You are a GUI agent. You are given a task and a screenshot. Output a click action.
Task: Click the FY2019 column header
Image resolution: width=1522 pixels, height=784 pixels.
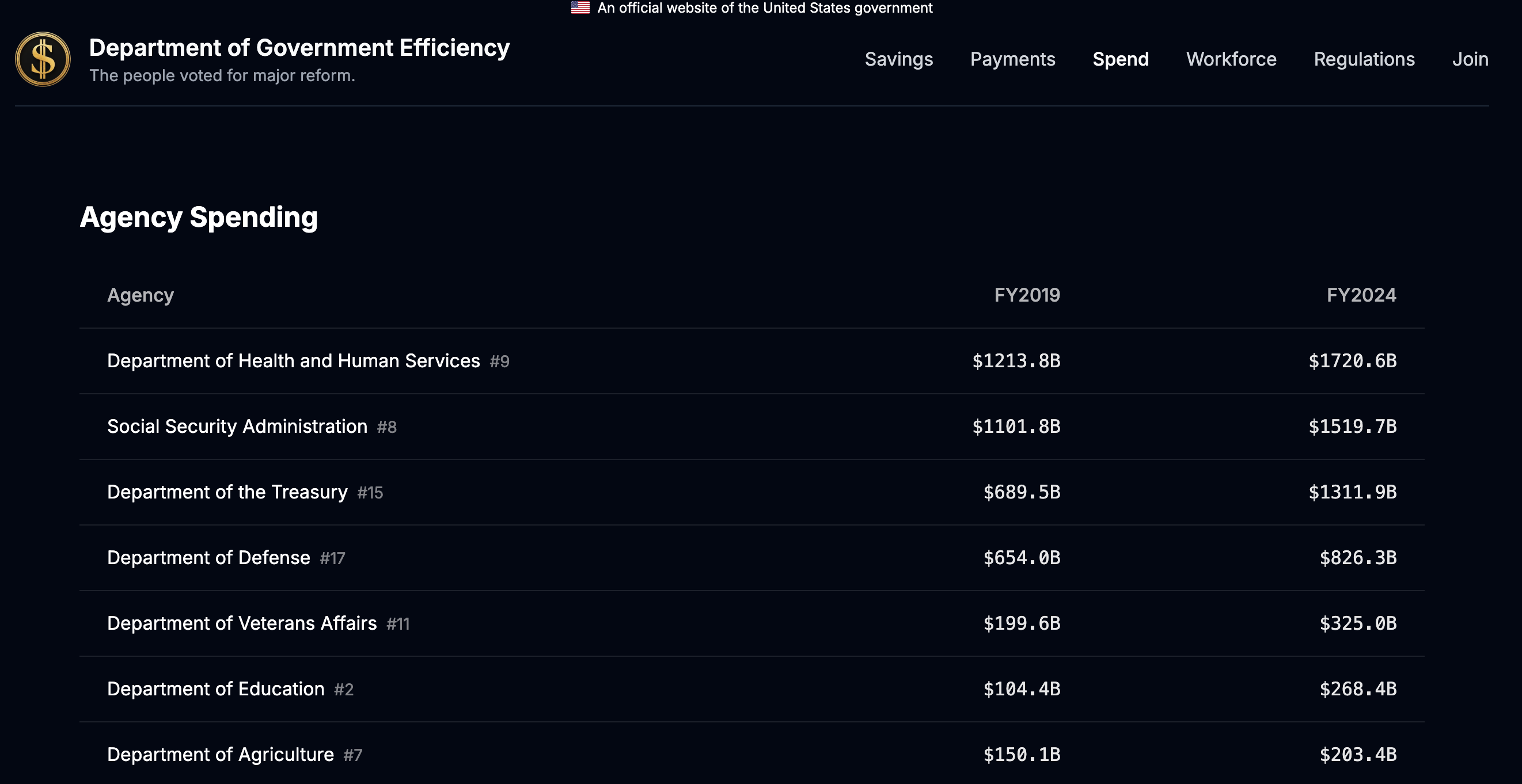tap(1027, 295)
